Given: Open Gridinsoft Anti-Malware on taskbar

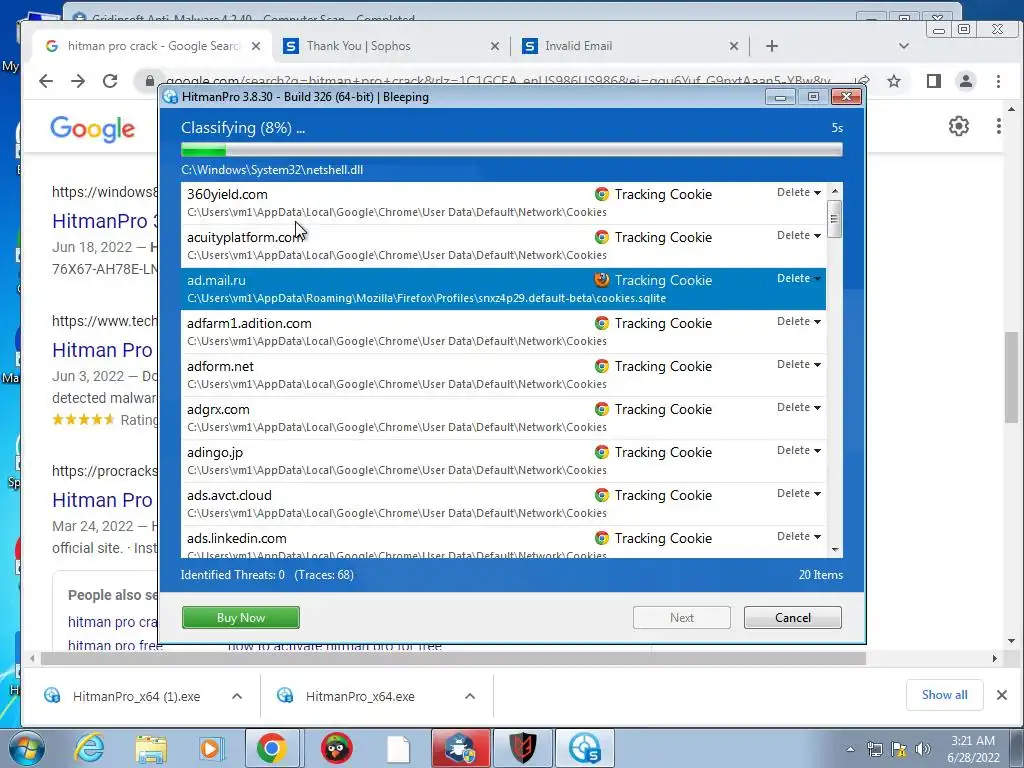Looking at the screenshot, I should 460,748.
